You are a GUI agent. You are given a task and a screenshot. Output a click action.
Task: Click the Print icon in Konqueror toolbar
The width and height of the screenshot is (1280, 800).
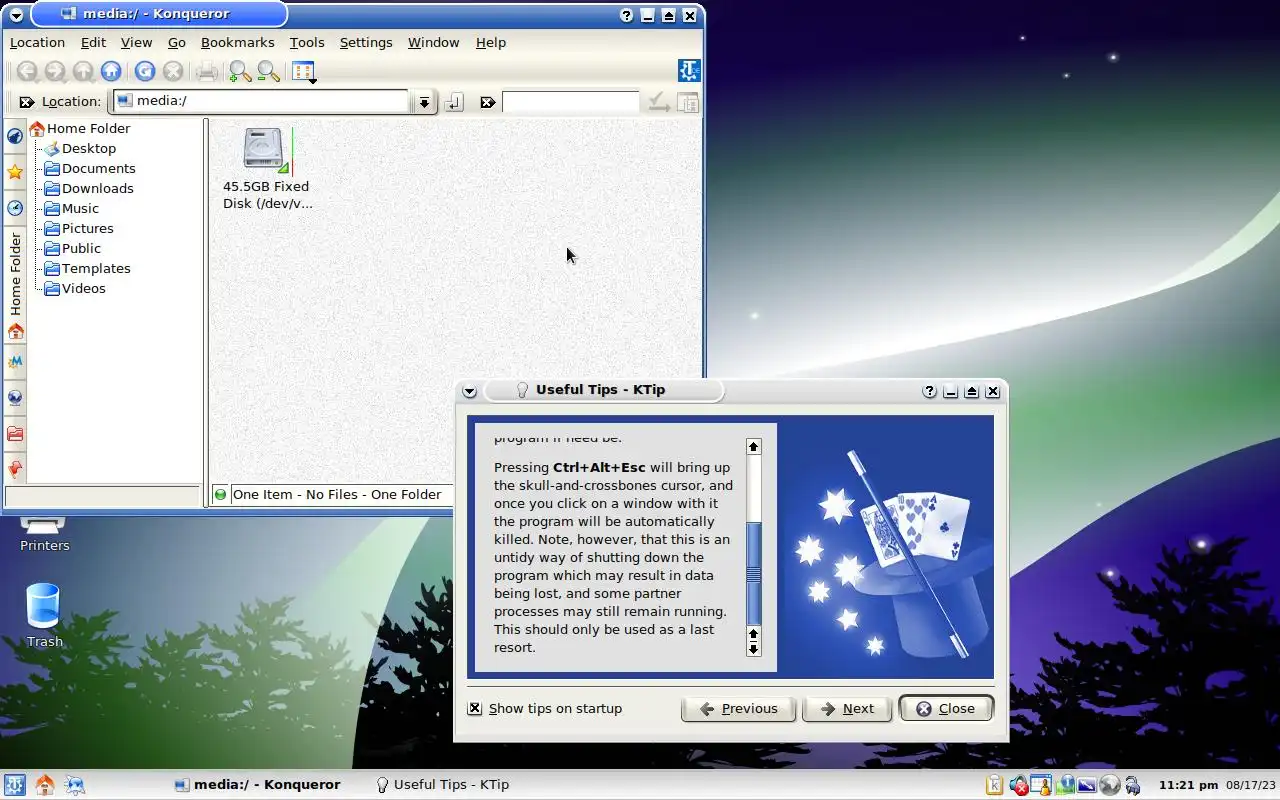pyautogui.click(x=207, y=71)
